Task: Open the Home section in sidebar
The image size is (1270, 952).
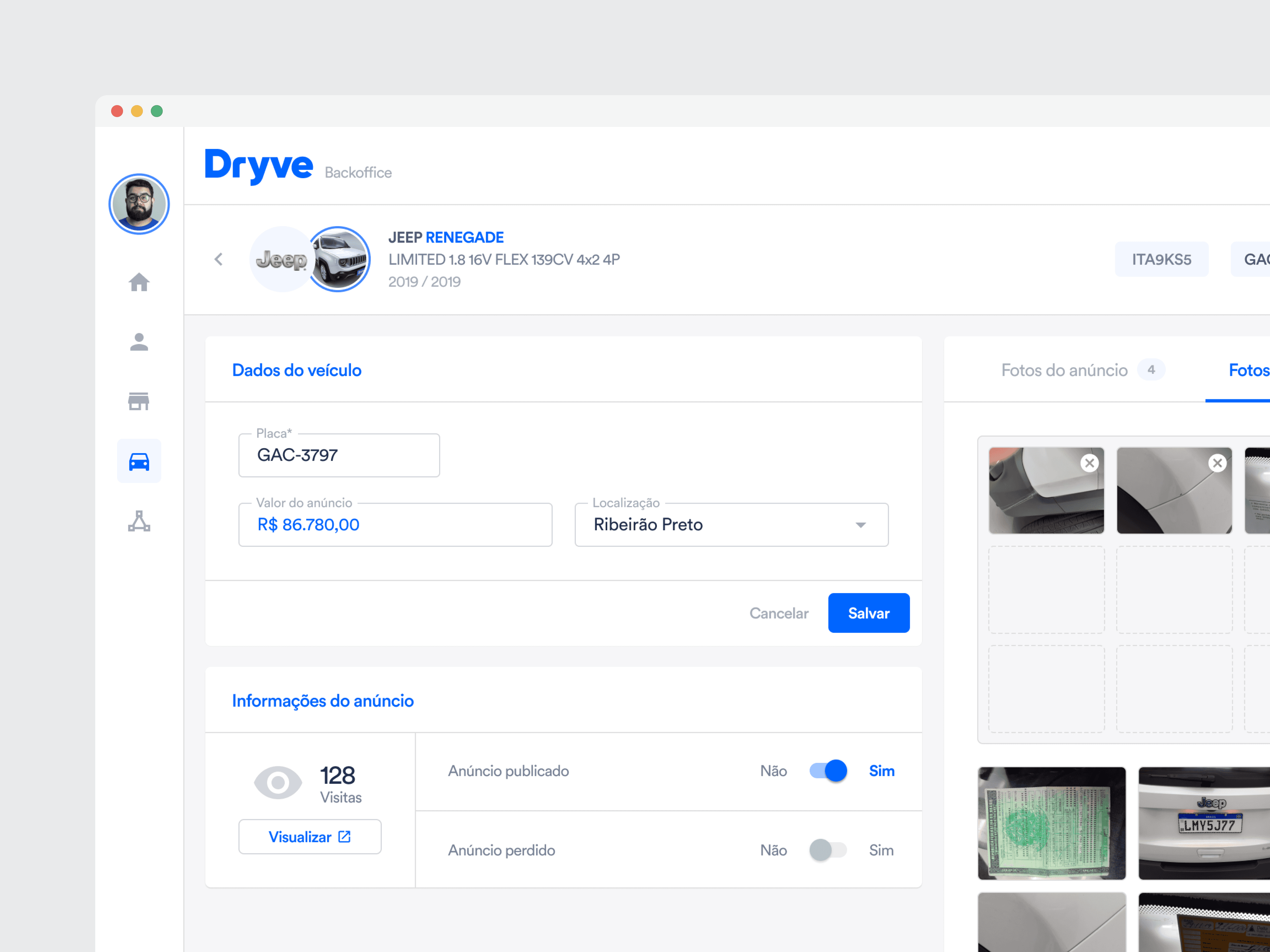Action: [139, 282]
